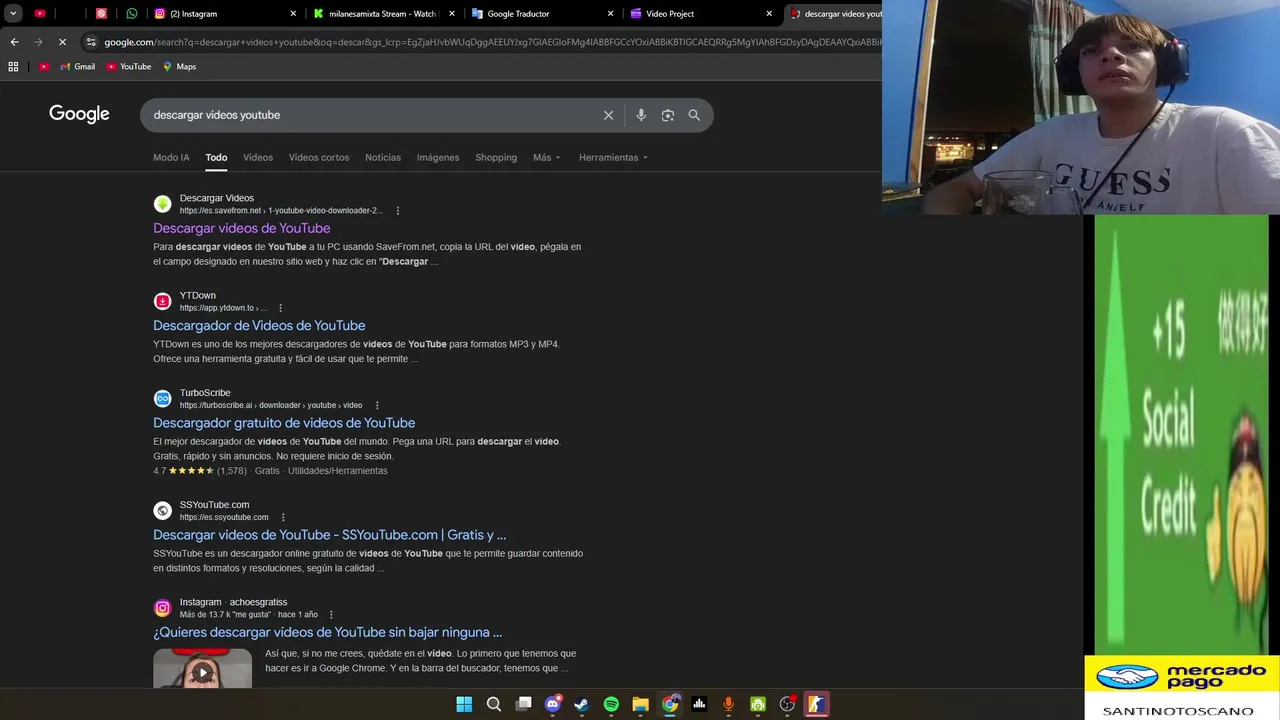Close the Instagram tab

(x=293, y=14)
